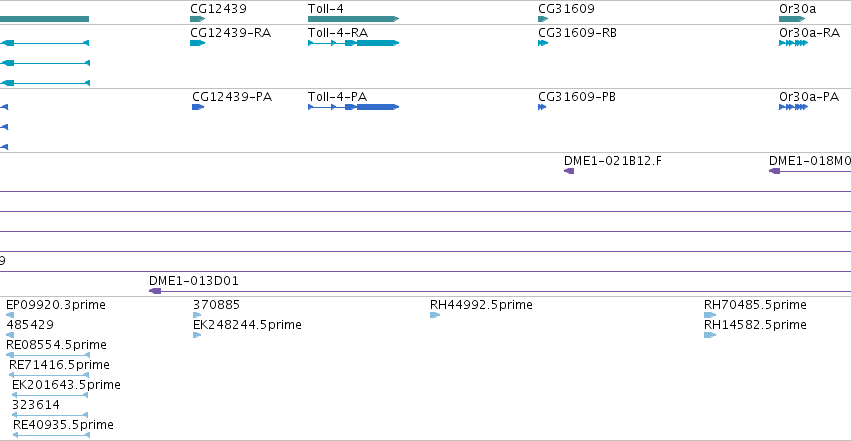Click the RH44992.5prime EST label

pyautogui.click(x=481, y=304)
